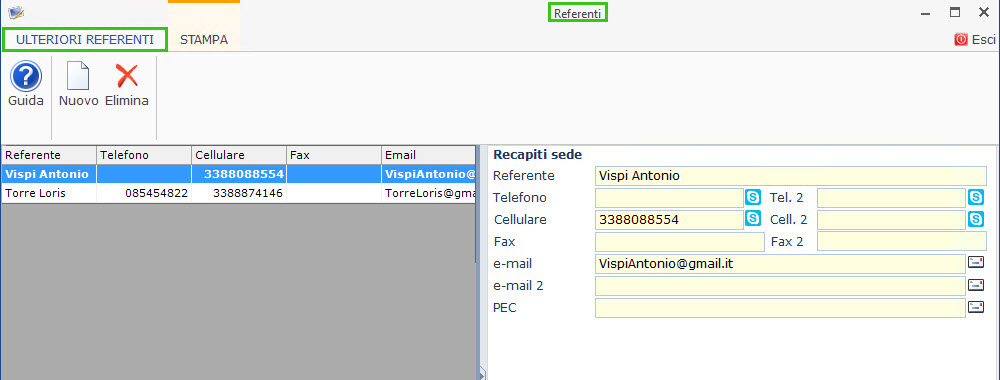Focus the Telefono input field
The height and width of the screenshot is (380, 1000).
tap(669, 198)
